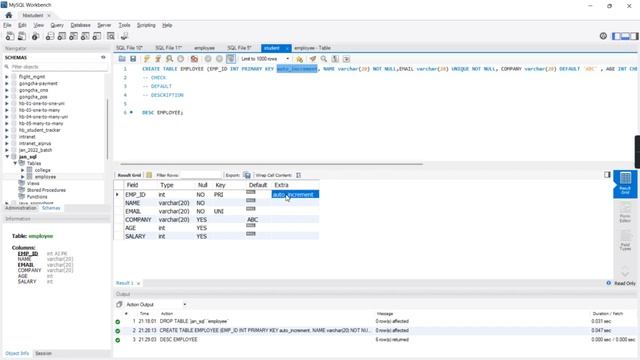Open the home screen tab icon
640x360 pixels.
click(x=9, y=15)
